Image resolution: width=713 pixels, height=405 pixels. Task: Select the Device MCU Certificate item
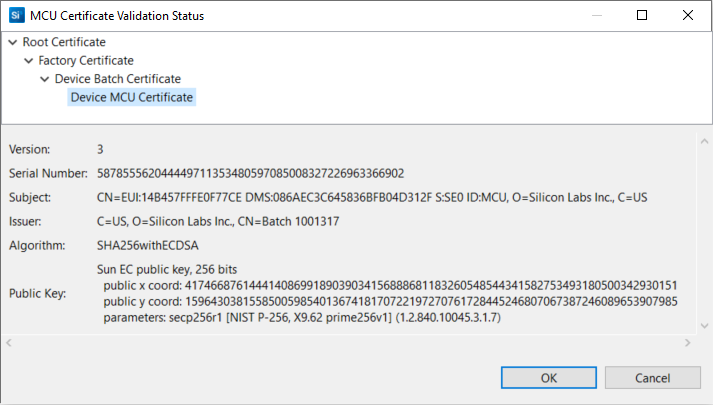(x=132, y=97)
